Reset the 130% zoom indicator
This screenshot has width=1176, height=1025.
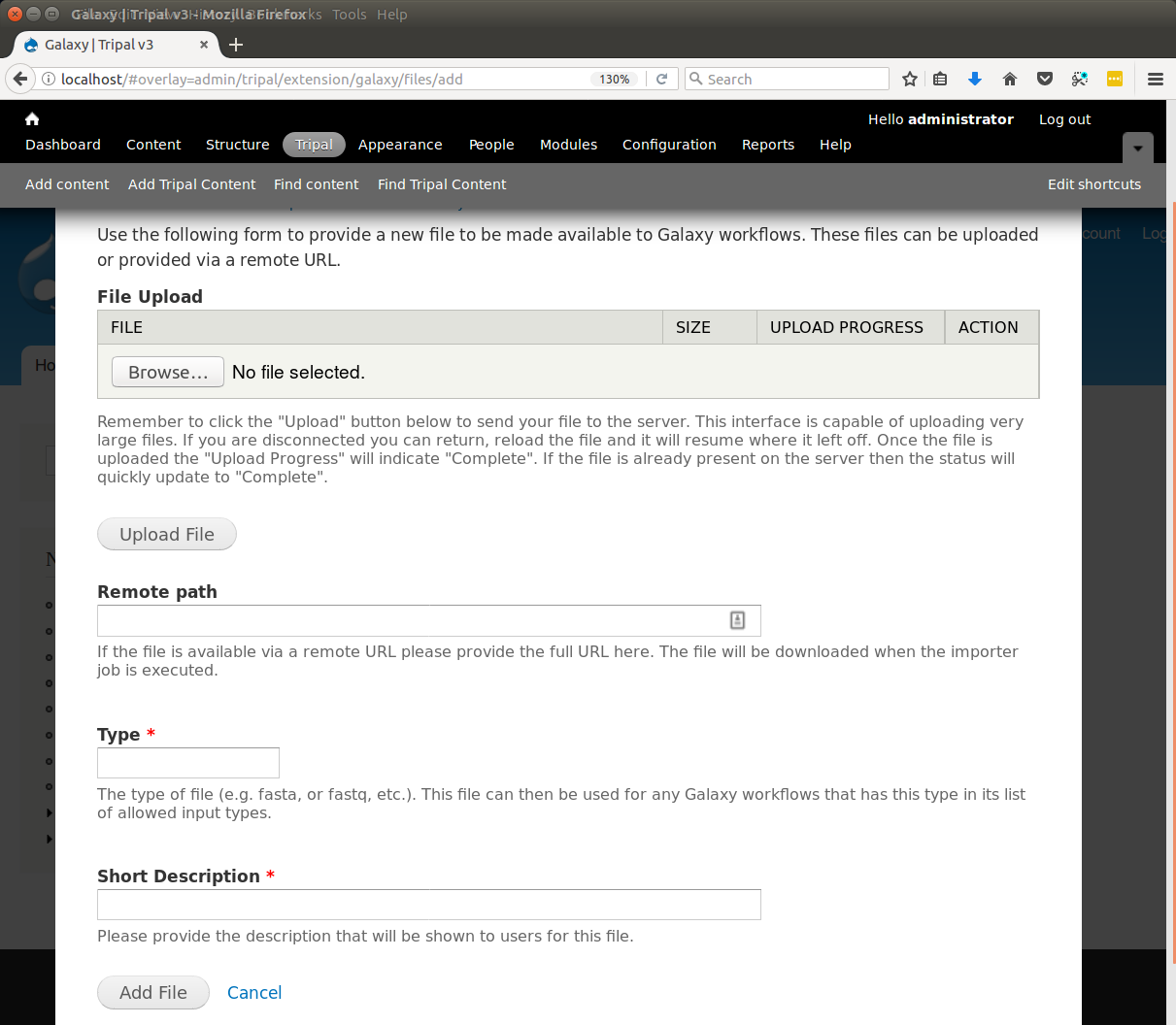click(x=614, y=79)
